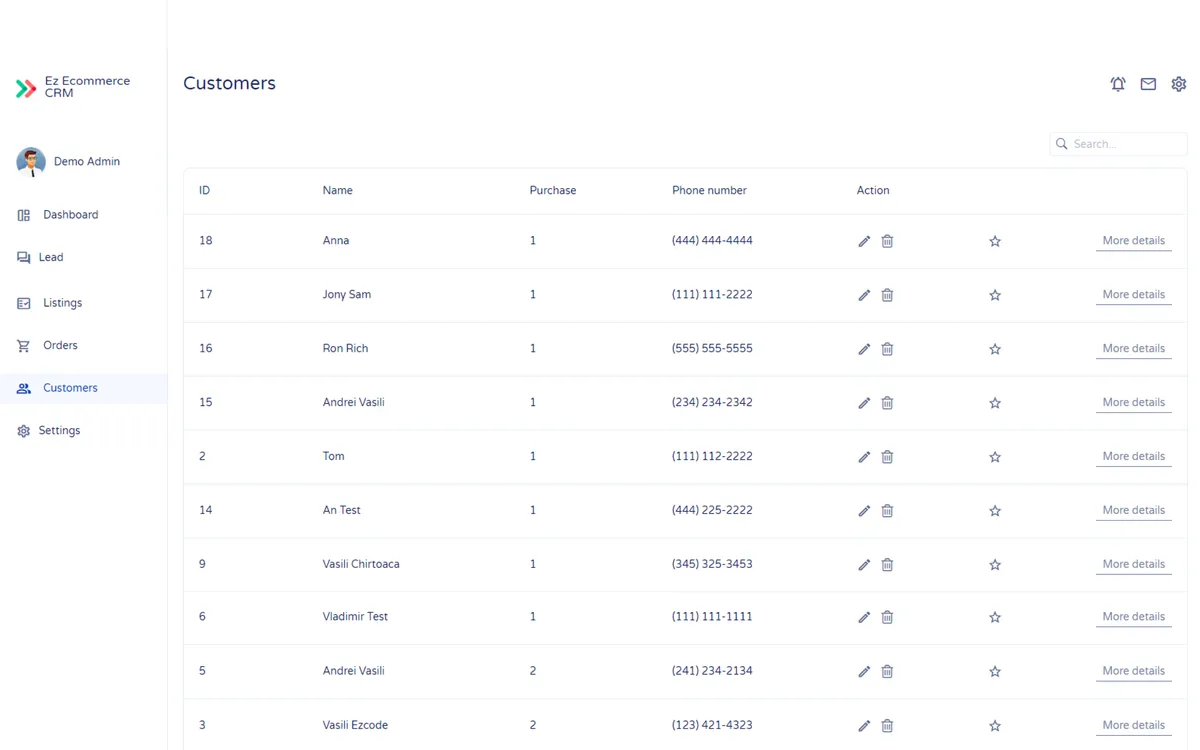The width and height of the screenshot is (1200, 750).
Task: Delete customer An Test
Action: coord(887,511)
